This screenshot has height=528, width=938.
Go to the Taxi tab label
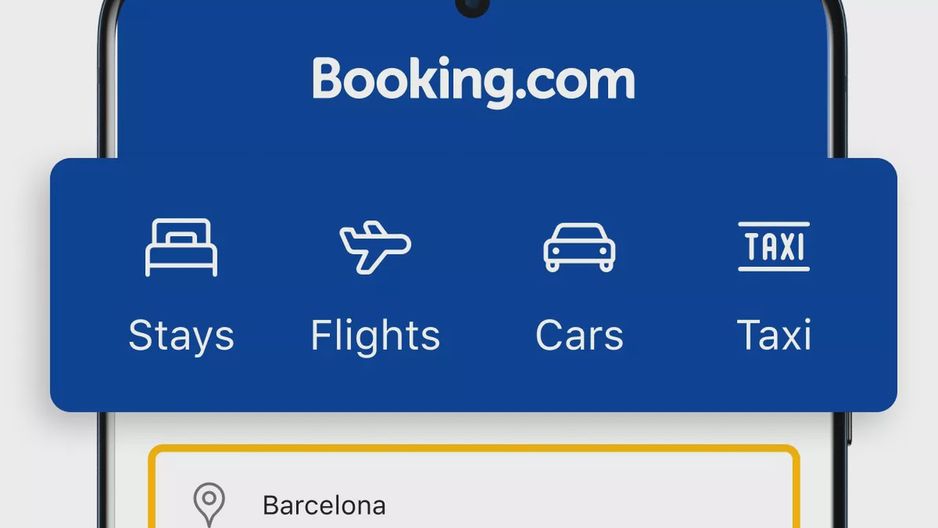tap(774, 335)
